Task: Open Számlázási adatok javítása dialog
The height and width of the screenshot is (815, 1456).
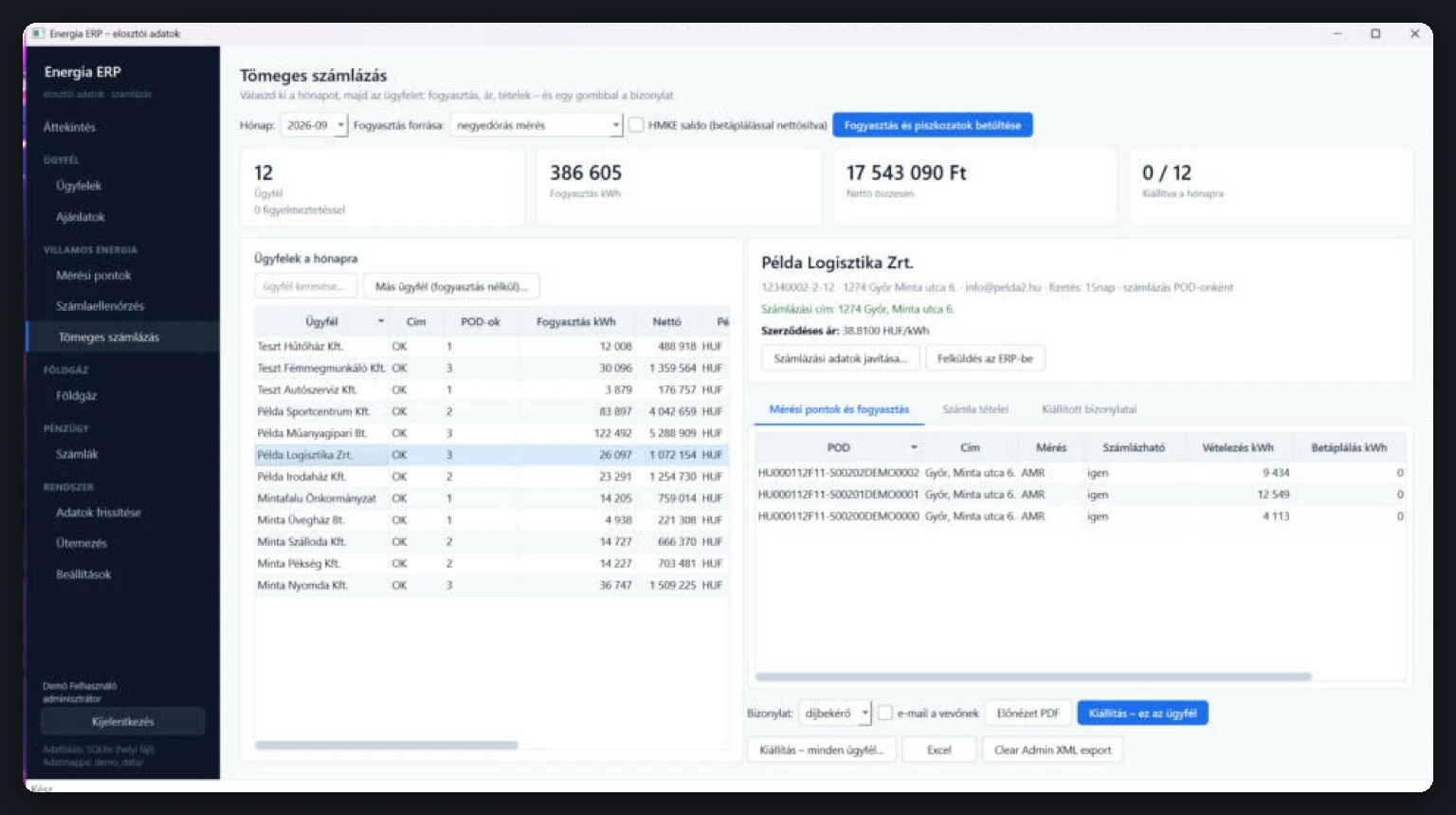Action: coord(840,358)
